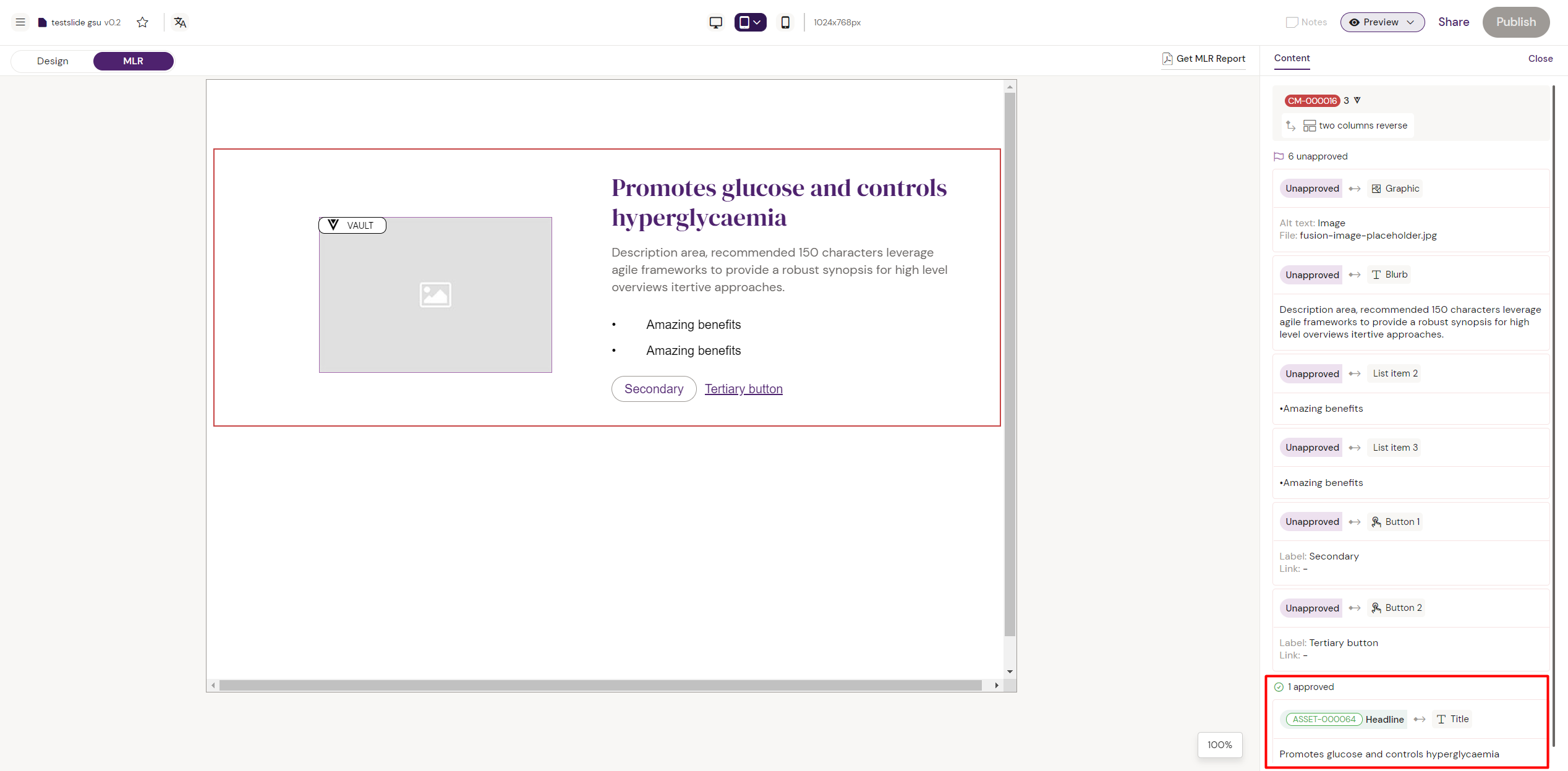Select the mobile phone view icon
The width and height of the screenshot is (1568, 771).
[x=785, y=22]
